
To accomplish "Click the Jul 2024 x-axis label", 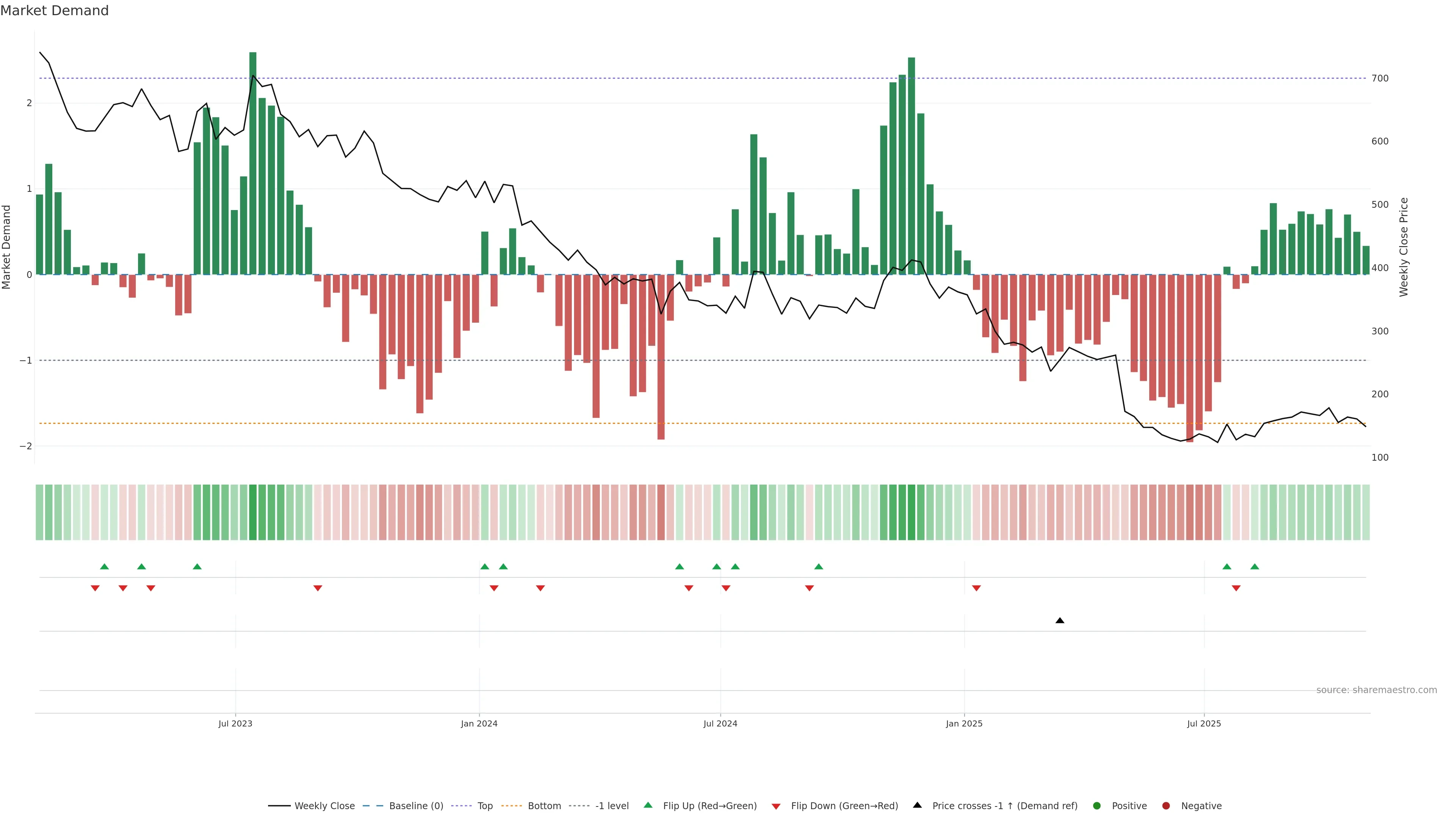I will tap(720, 723).
